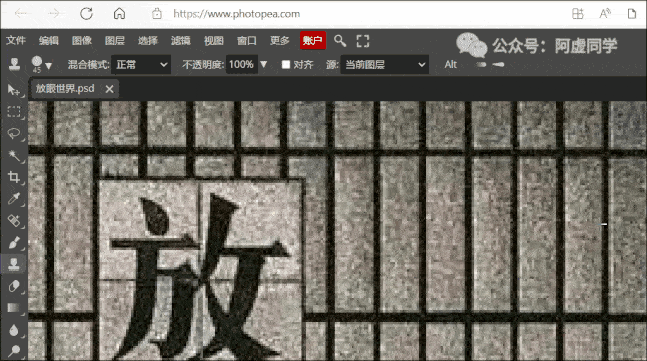This screenshot has width=647, height=361.
Task: Select the Move tool
Action: tap(13, 90)
